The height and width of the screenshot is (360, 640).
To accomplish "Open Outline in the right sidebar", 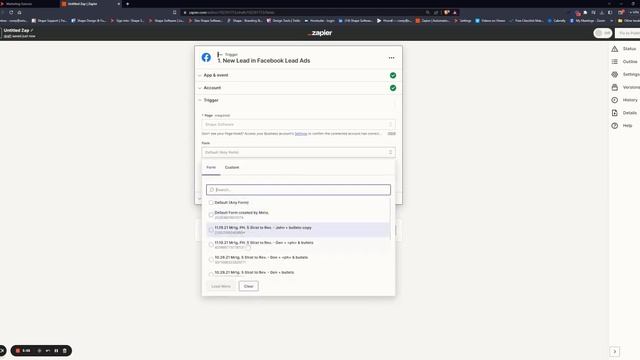I will pyautogui.click(x=624, y=62).
